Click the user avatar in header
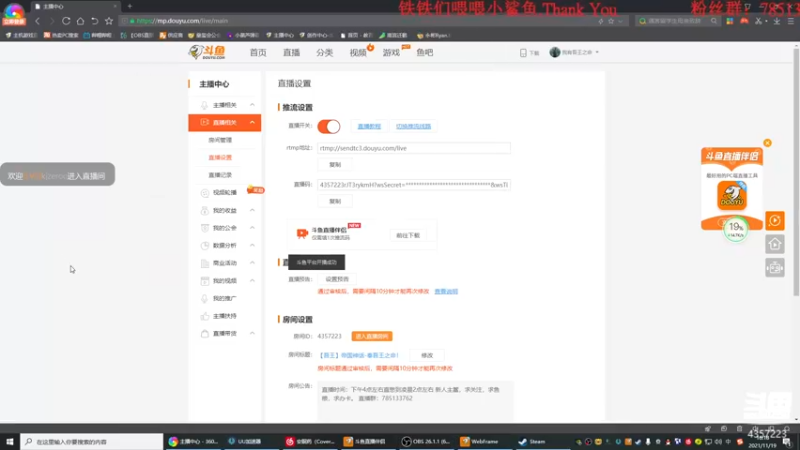The image size is (800, 450). [x=555, y=52]
